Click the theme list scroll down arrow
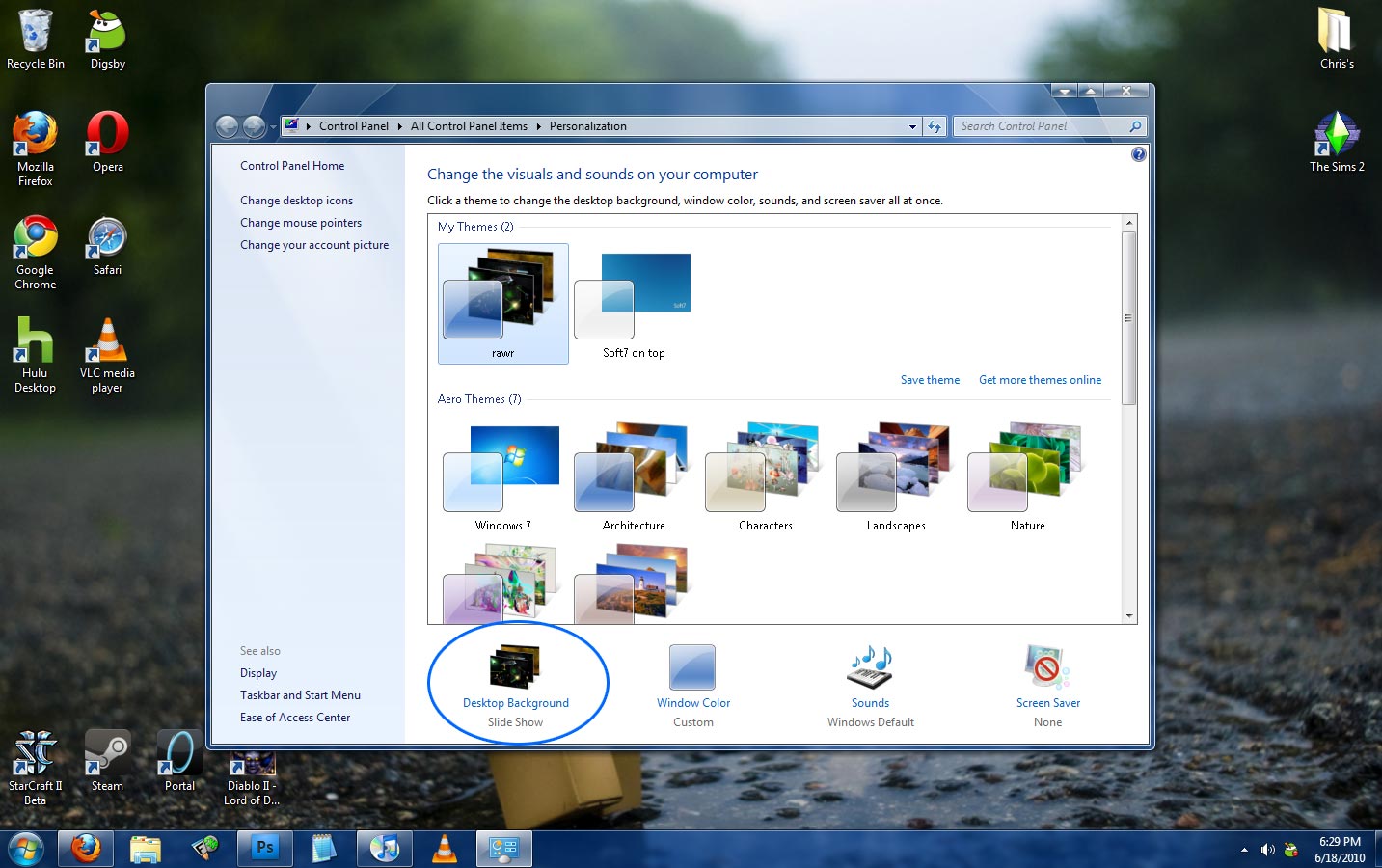 1128,615
